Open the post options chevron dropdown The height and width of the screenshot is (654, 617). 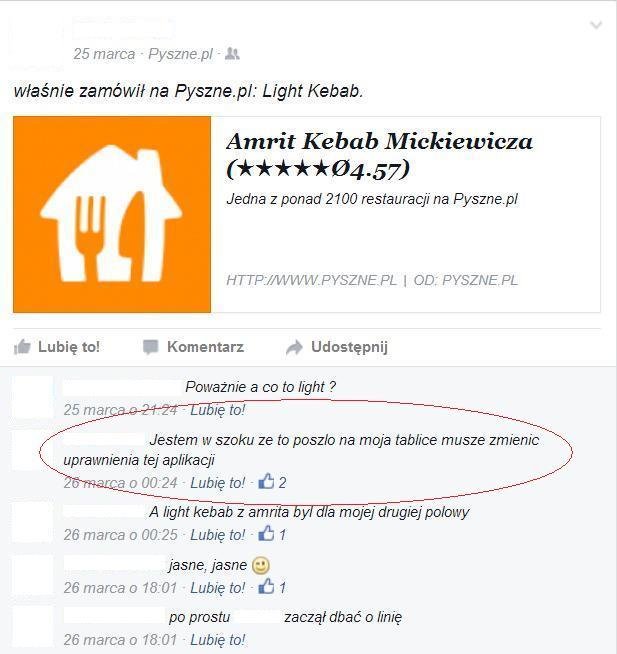[596, 25]
